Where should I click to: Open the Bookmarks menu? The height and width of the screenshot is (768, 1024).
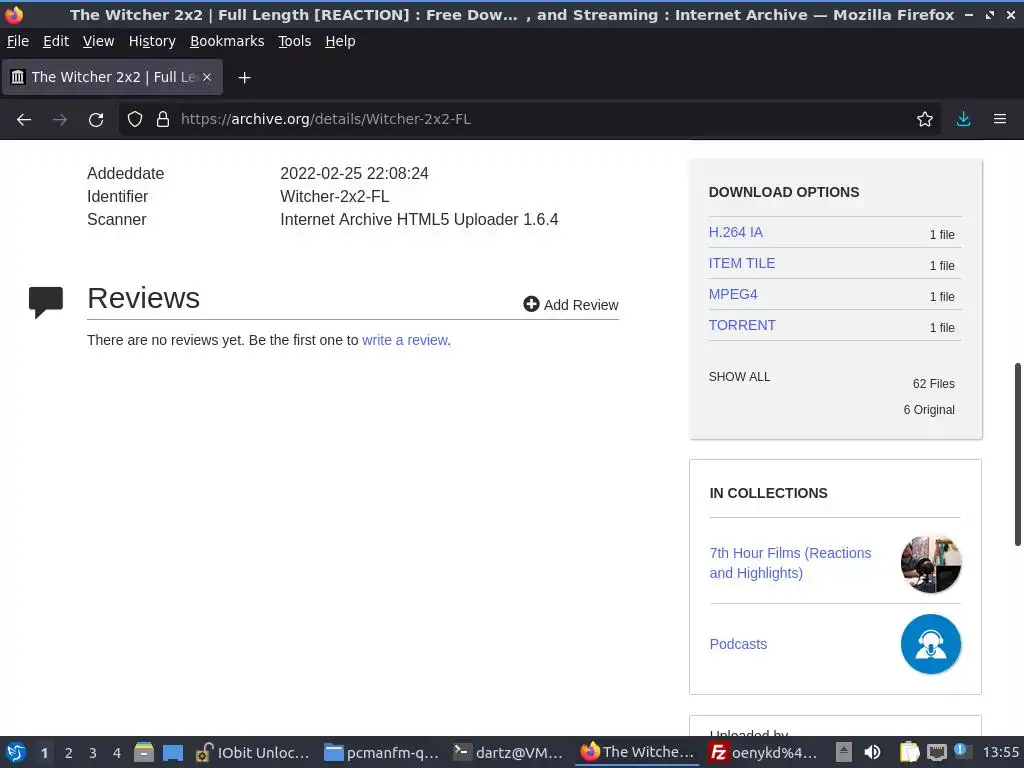tap(227, 41)
